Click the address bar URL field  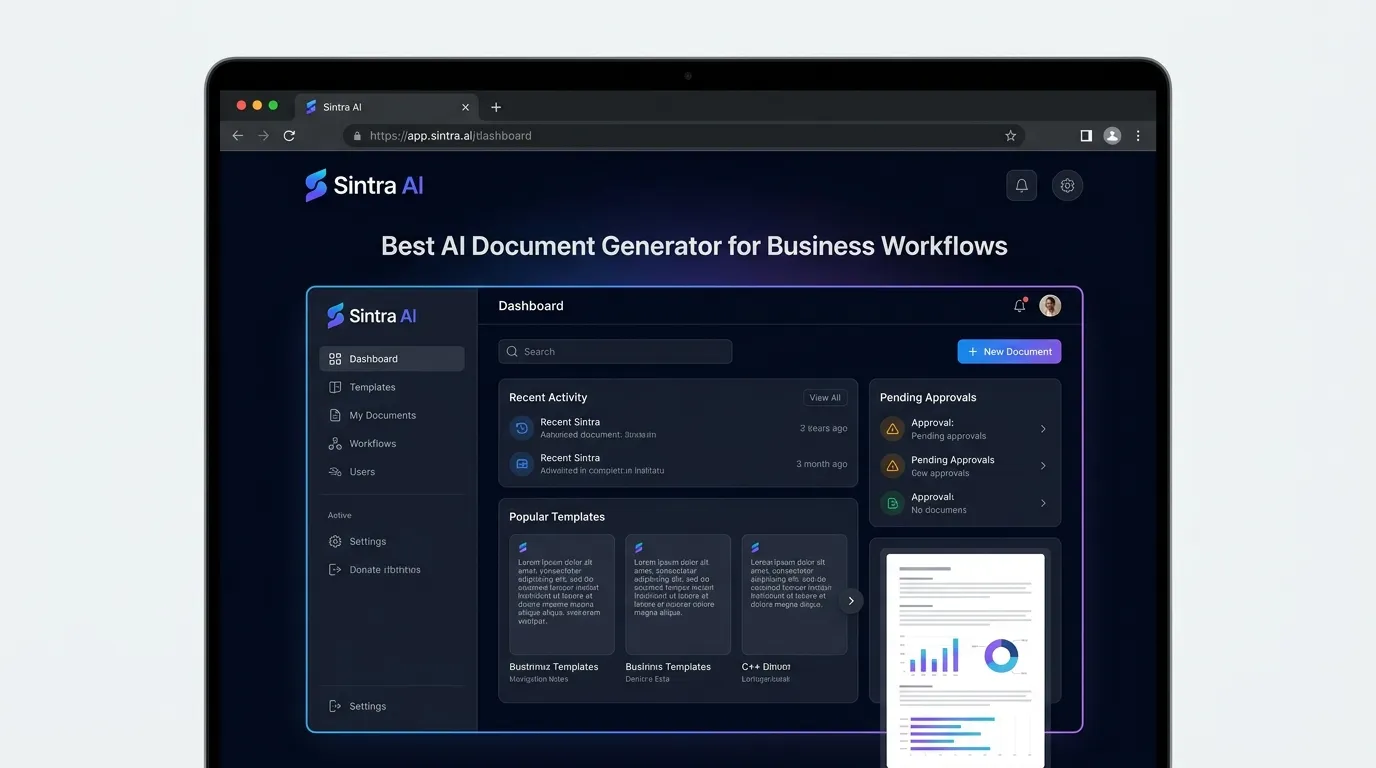pyautogui.click(x=685, y=136)
